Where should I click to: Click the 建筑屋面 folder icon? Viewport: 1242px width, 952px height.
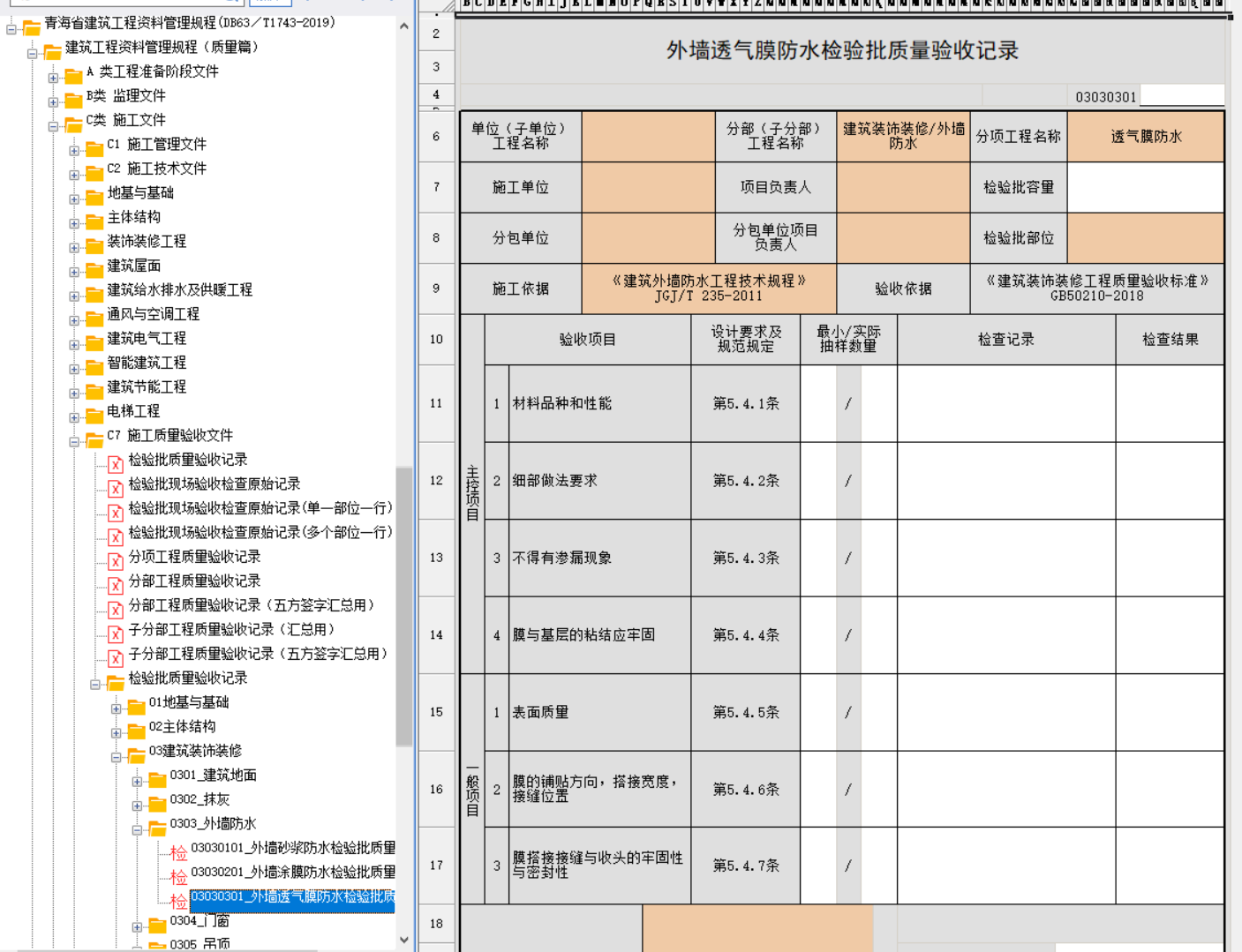[x=94, y=267]
